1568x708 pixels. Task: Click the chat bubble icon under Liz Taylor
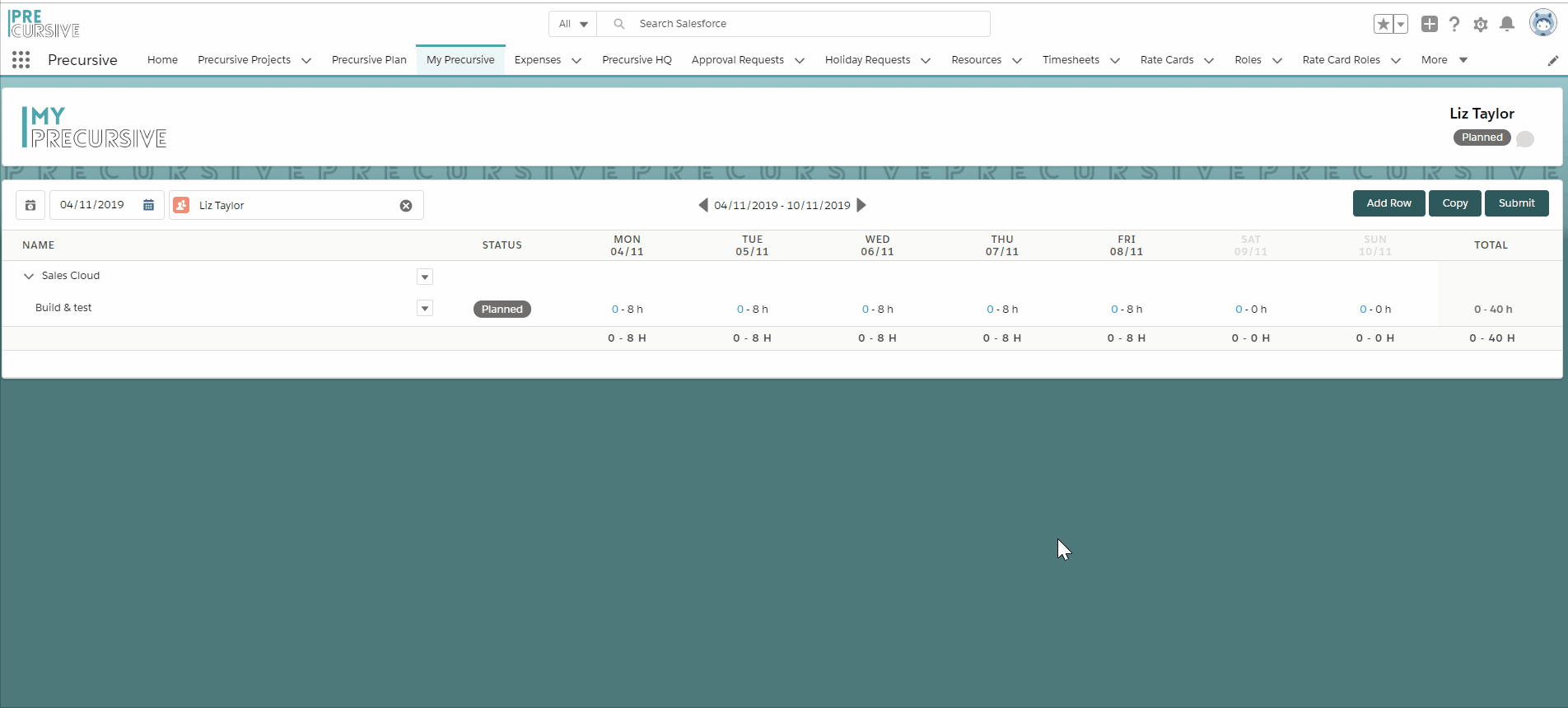pos(1525,139)
